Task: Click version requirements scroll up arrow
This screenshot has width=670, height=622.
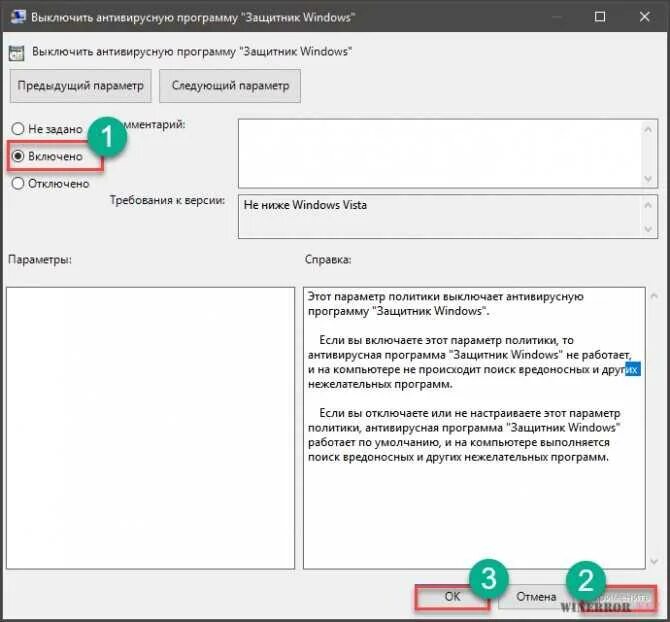Action: (648, 205)
